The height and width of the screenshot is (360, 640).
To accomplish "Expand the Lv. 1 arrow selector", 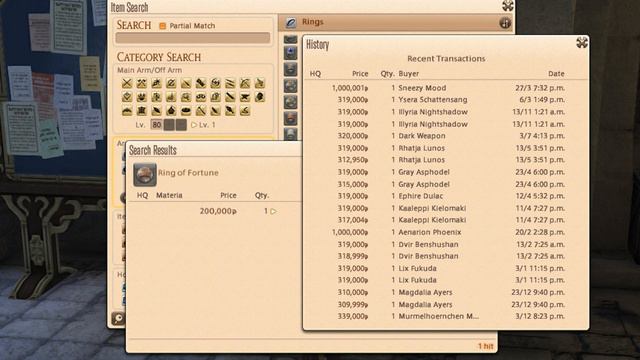I will pos(194,125).
